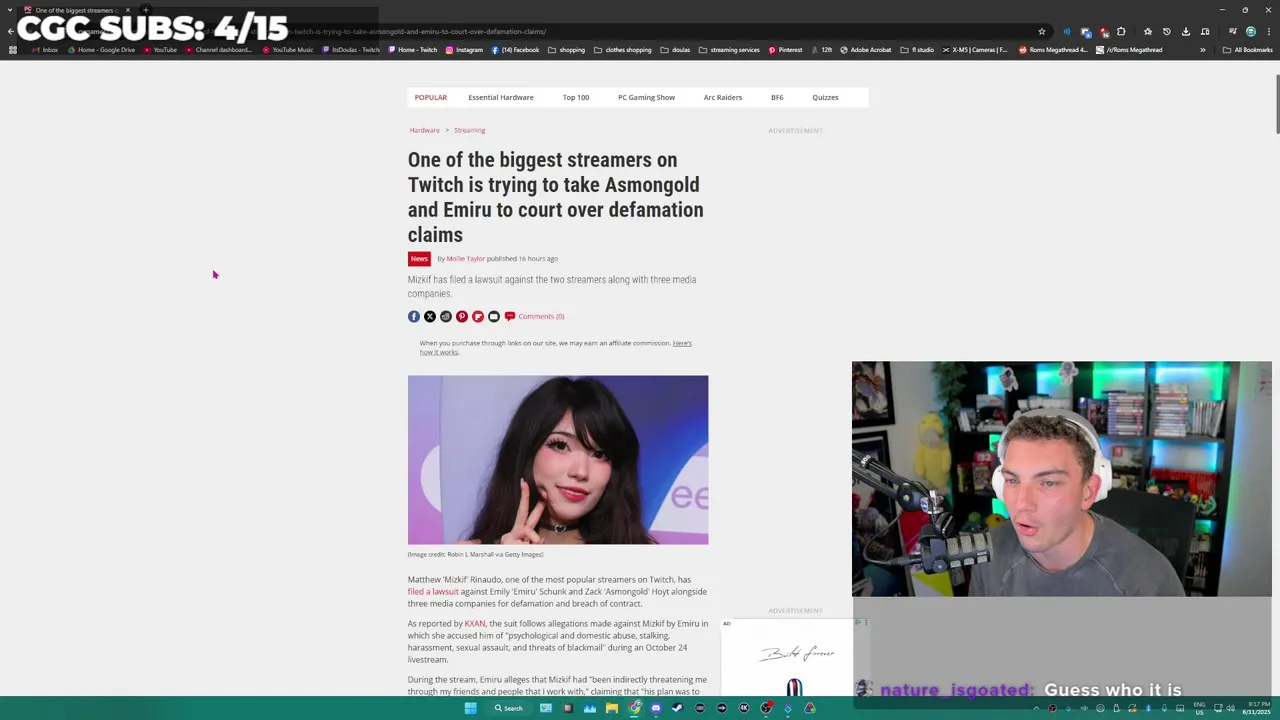Share the article on Flipboard

[x=478, y=316]
